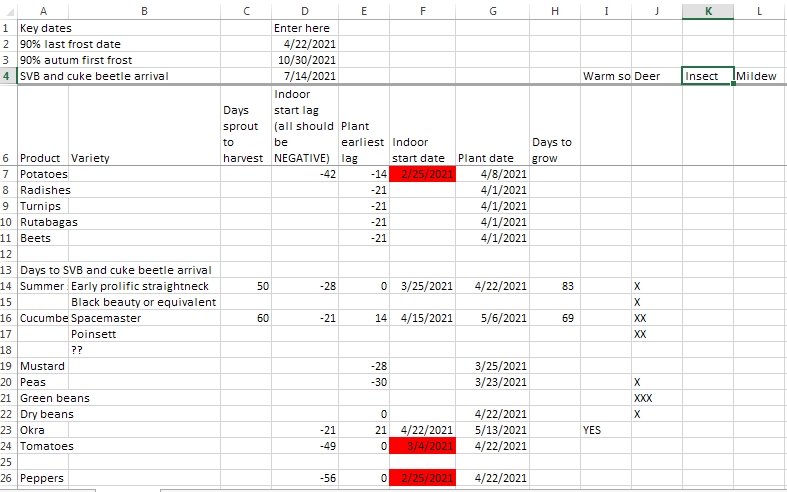Select Tomatoes indoor start lag -49
This screenshot has height=492, width=787.
(x=305, y=446)
